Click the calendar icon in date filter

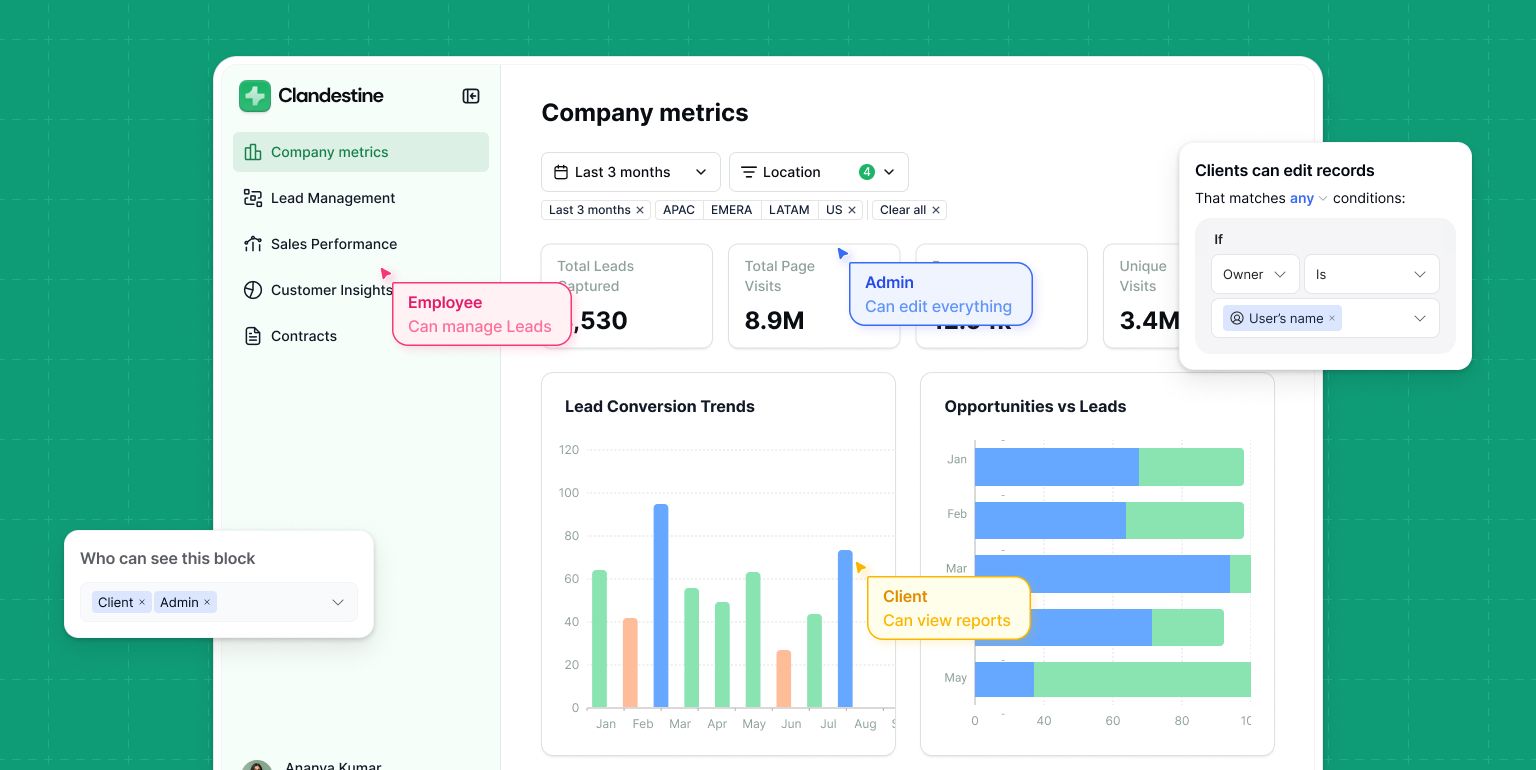(x=561, y=172)
